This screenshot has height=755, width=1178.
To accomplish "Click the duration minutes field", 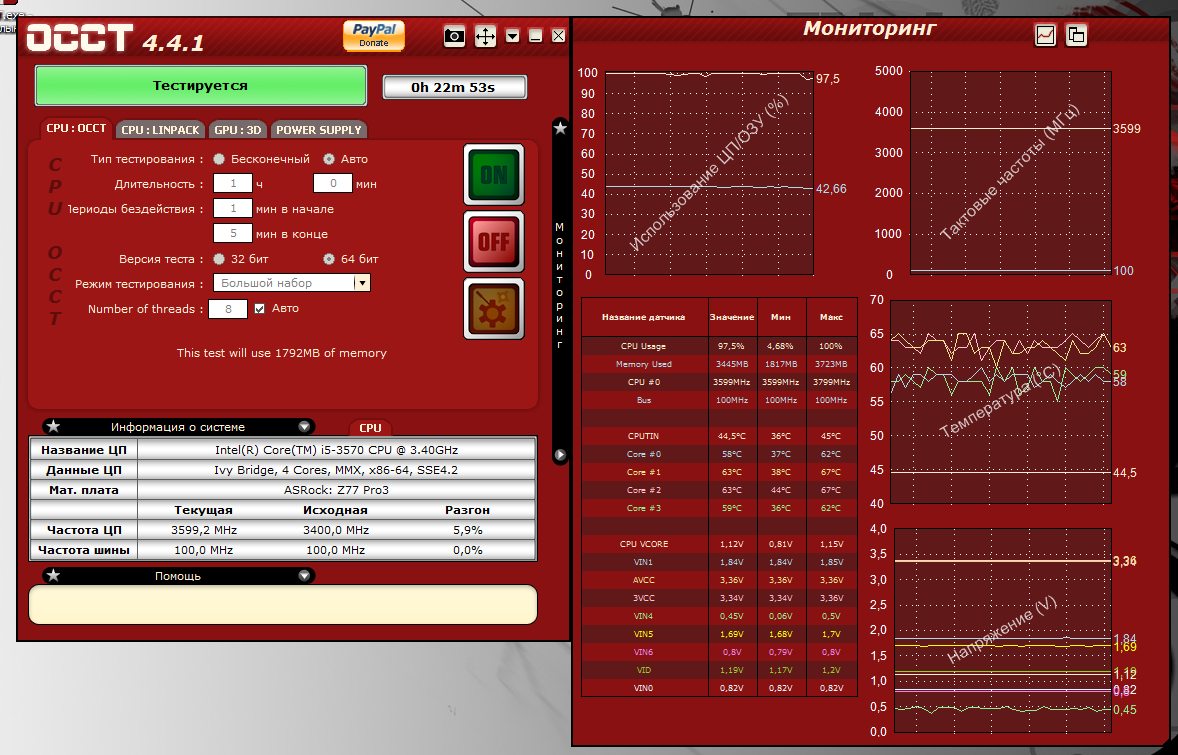I will (333, 183).
